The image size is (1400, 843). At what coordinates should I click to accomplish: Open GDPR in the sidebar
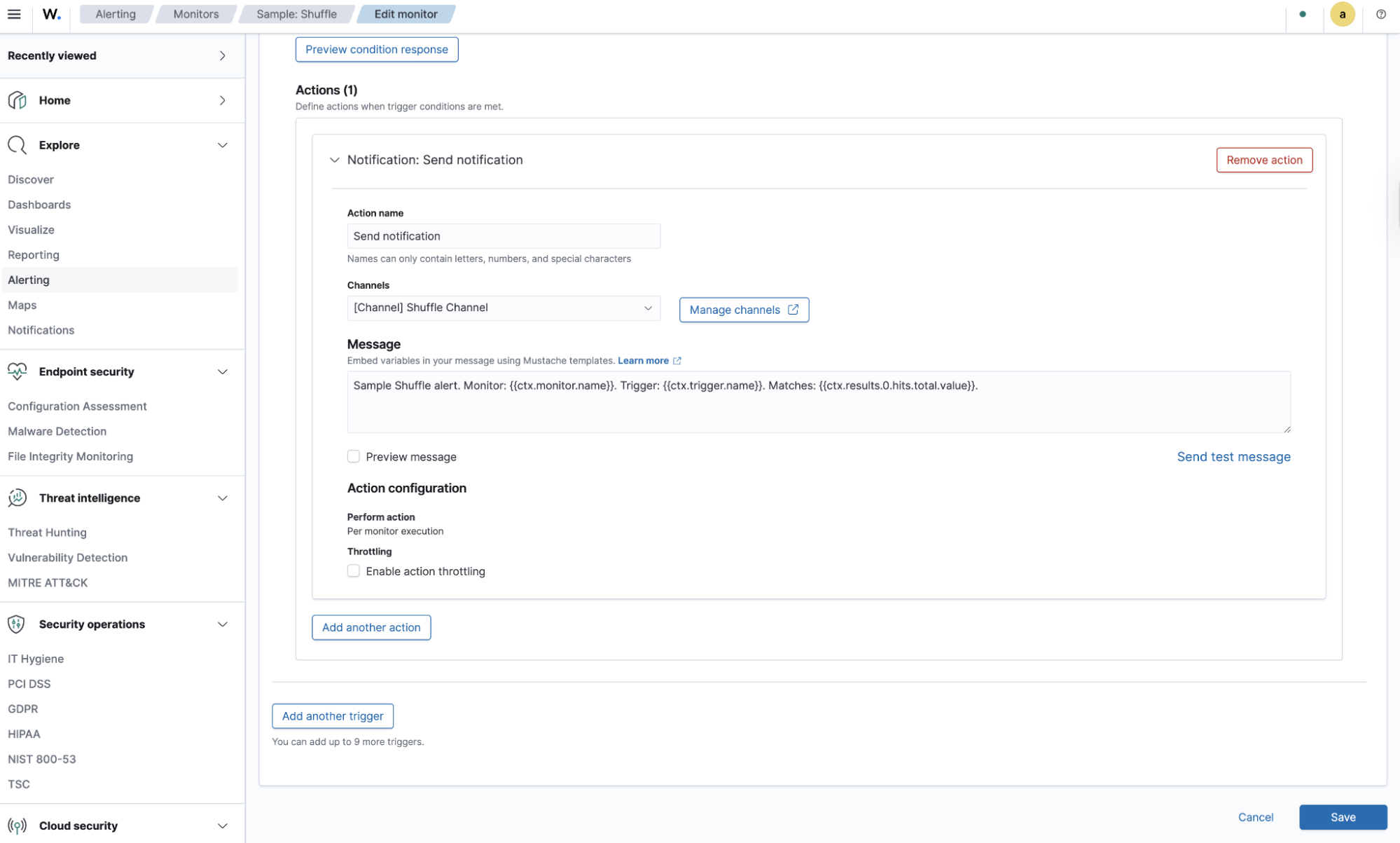[22, 708]
